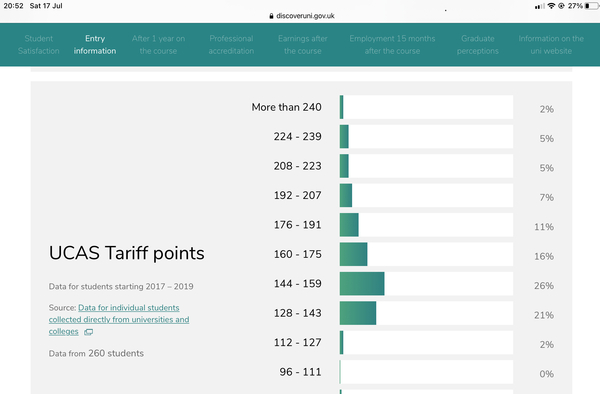
Task: Select 'Data from 260 students' text
Action: click(96, 353)
